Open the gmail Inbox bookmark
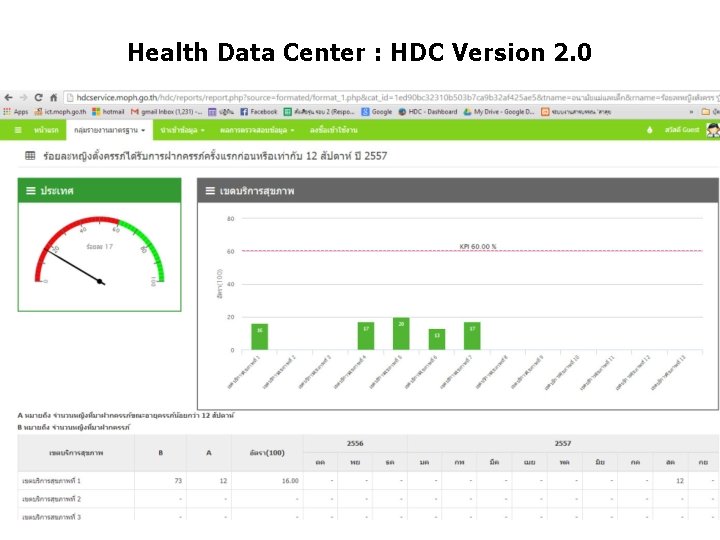The image size is (720, 540). (166, 112)
